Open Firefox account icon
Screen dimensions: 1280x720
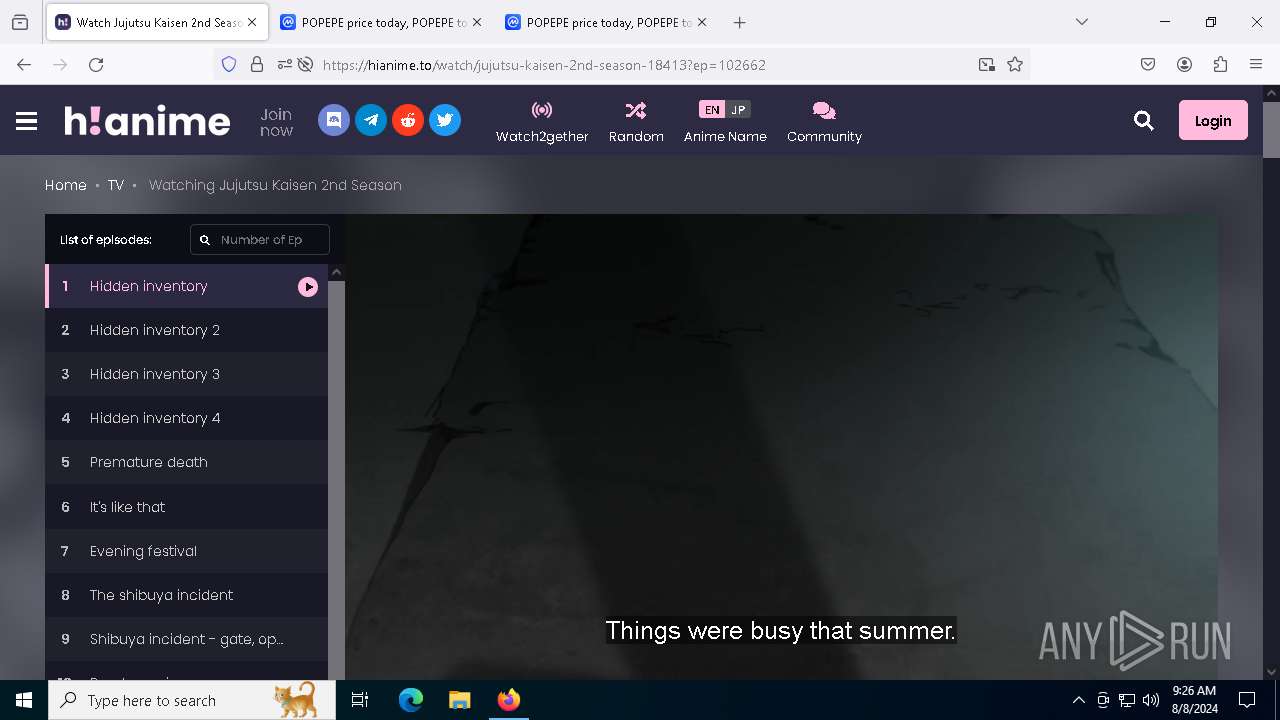coord(1184,64)
